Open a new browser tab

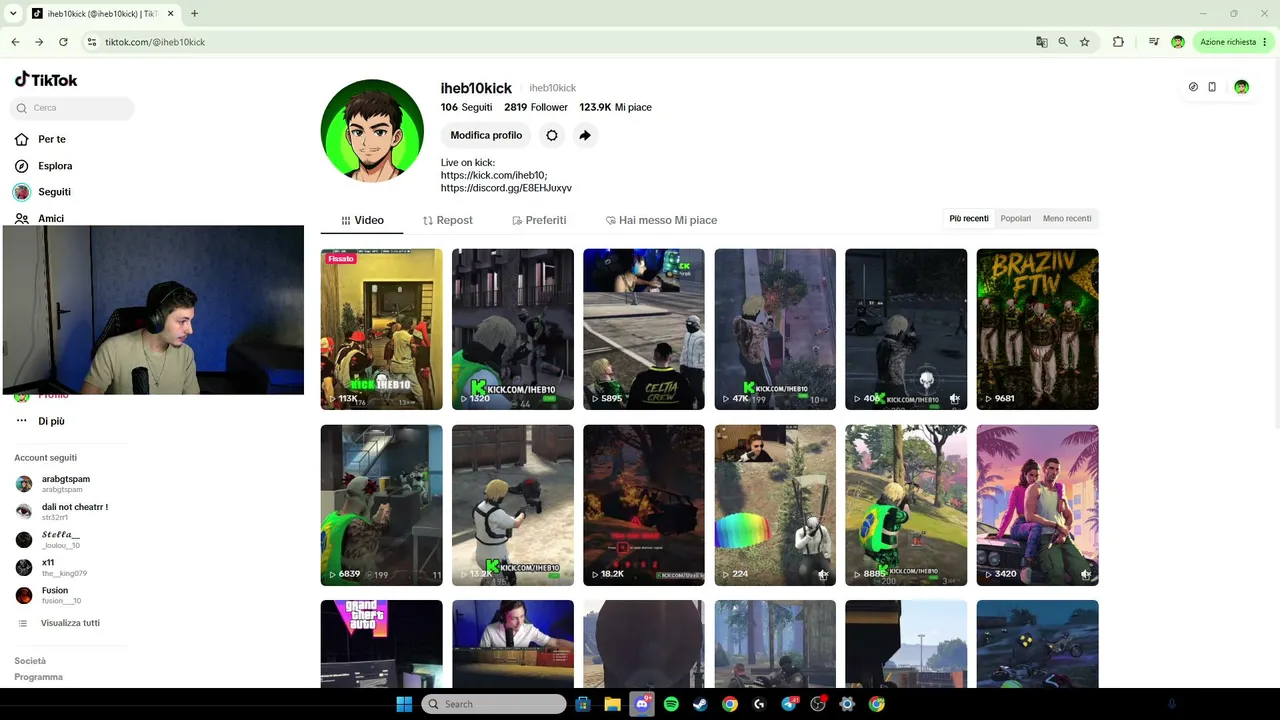tap(194, 13)
